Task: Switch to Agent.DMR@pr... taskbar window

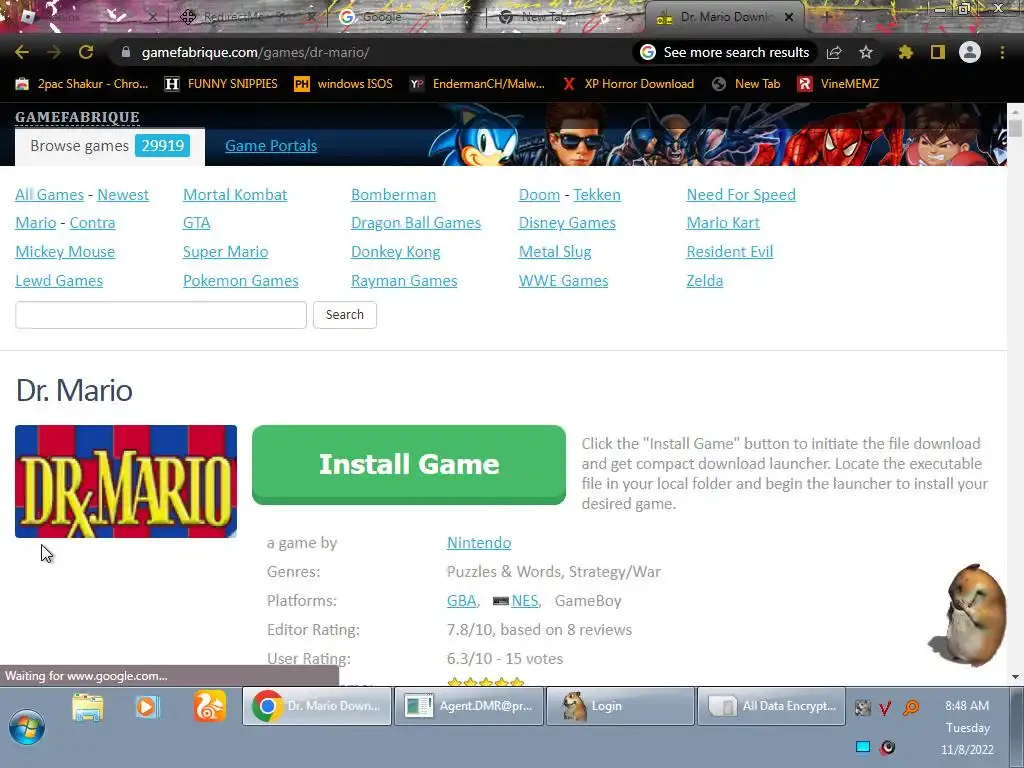Action: point(469,706)
